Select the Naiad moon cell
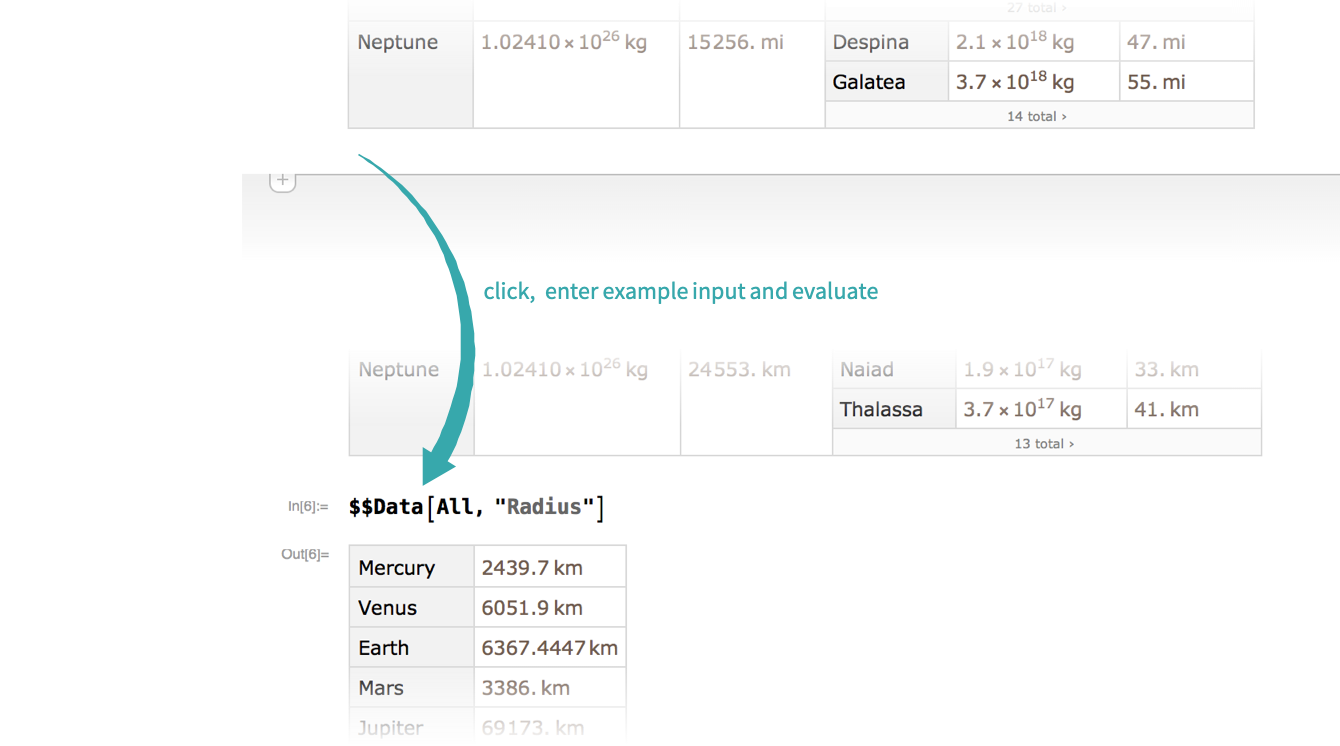This screenshot has width=1340, height=746. (x=867, y=369)
